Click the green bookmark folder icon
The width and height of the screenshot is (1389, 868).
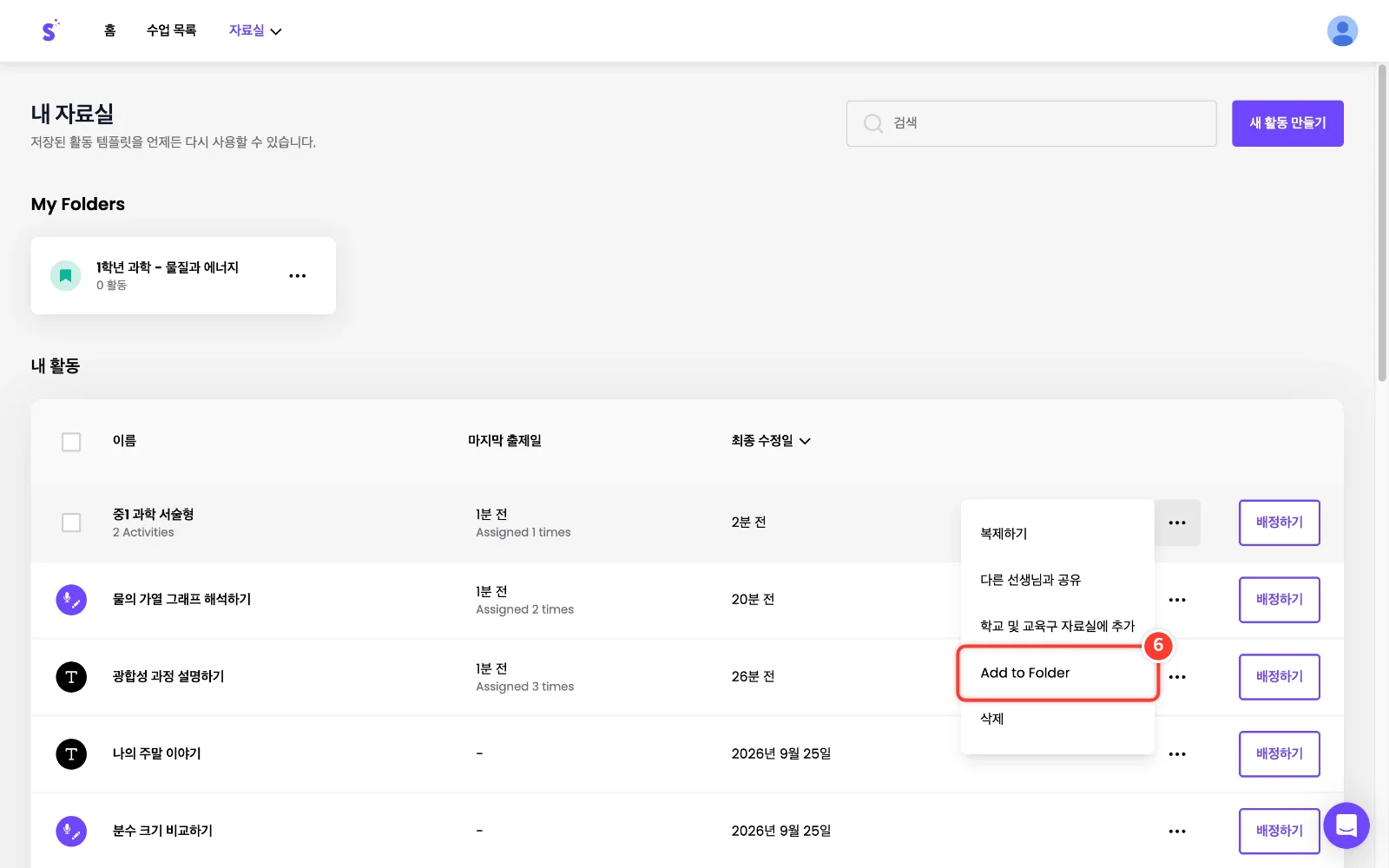tap(65, 276)
